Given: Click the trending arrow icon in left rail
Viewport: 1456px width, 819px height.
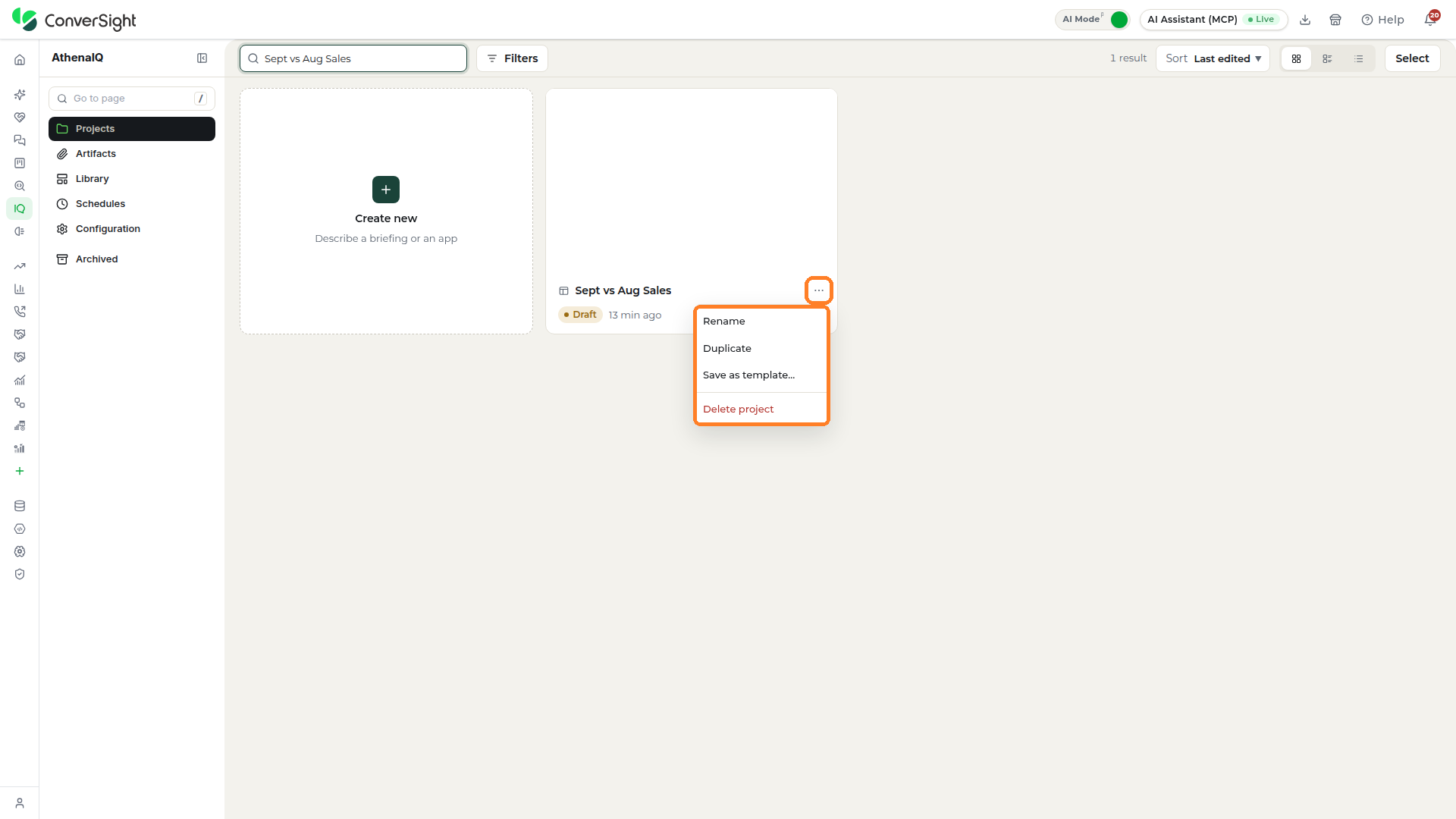Looking at the screenshot, I should [20, 266].
